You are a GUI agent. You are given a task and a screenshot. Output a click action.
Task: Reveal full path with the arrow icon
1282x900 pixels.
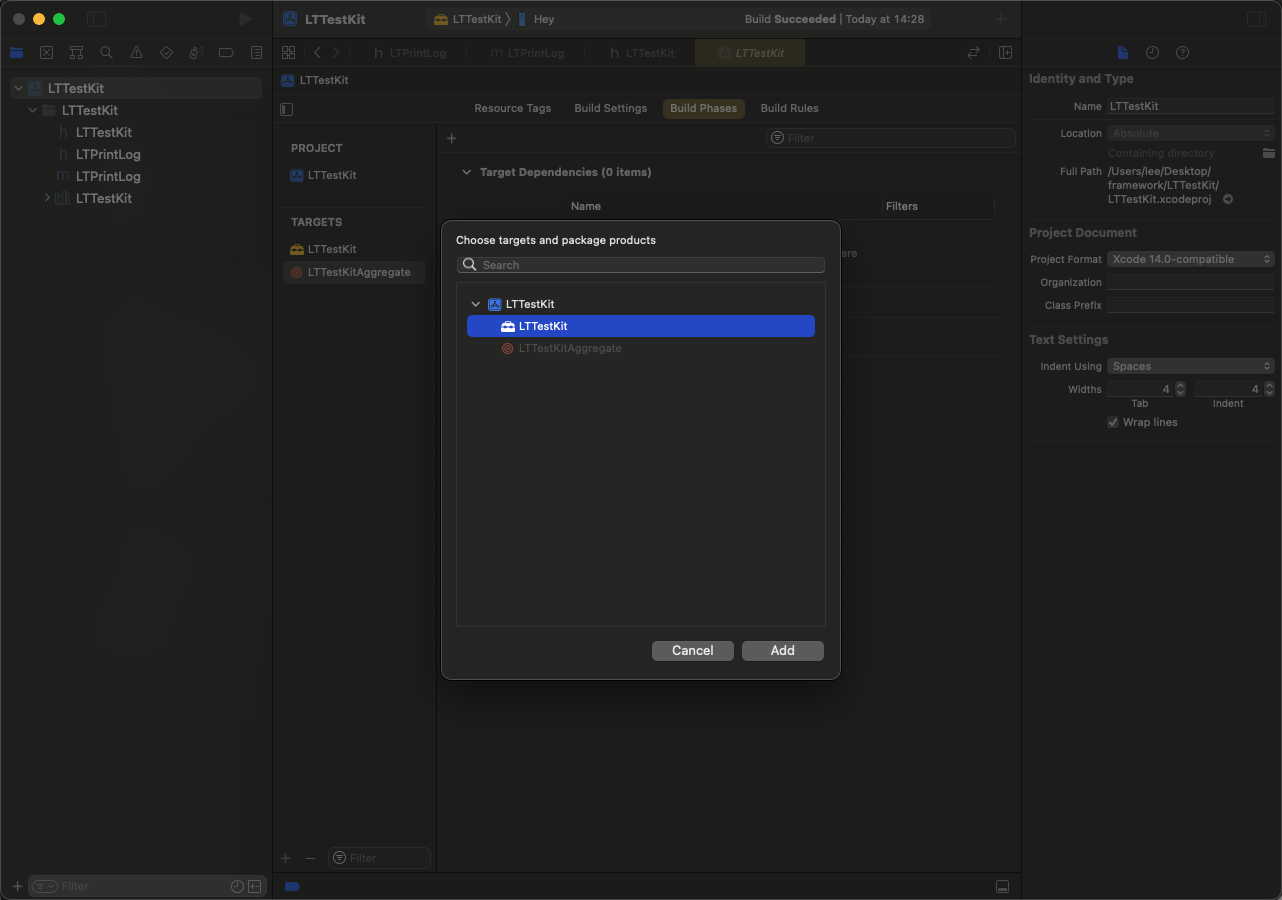[1228, 199]
